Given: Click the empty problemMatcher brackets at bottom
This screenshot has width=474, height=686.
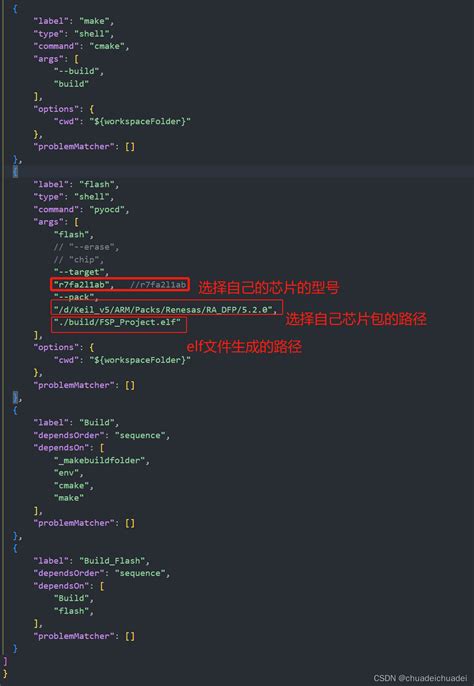Looking at the screenshot, I should click(x=130, y=636).
